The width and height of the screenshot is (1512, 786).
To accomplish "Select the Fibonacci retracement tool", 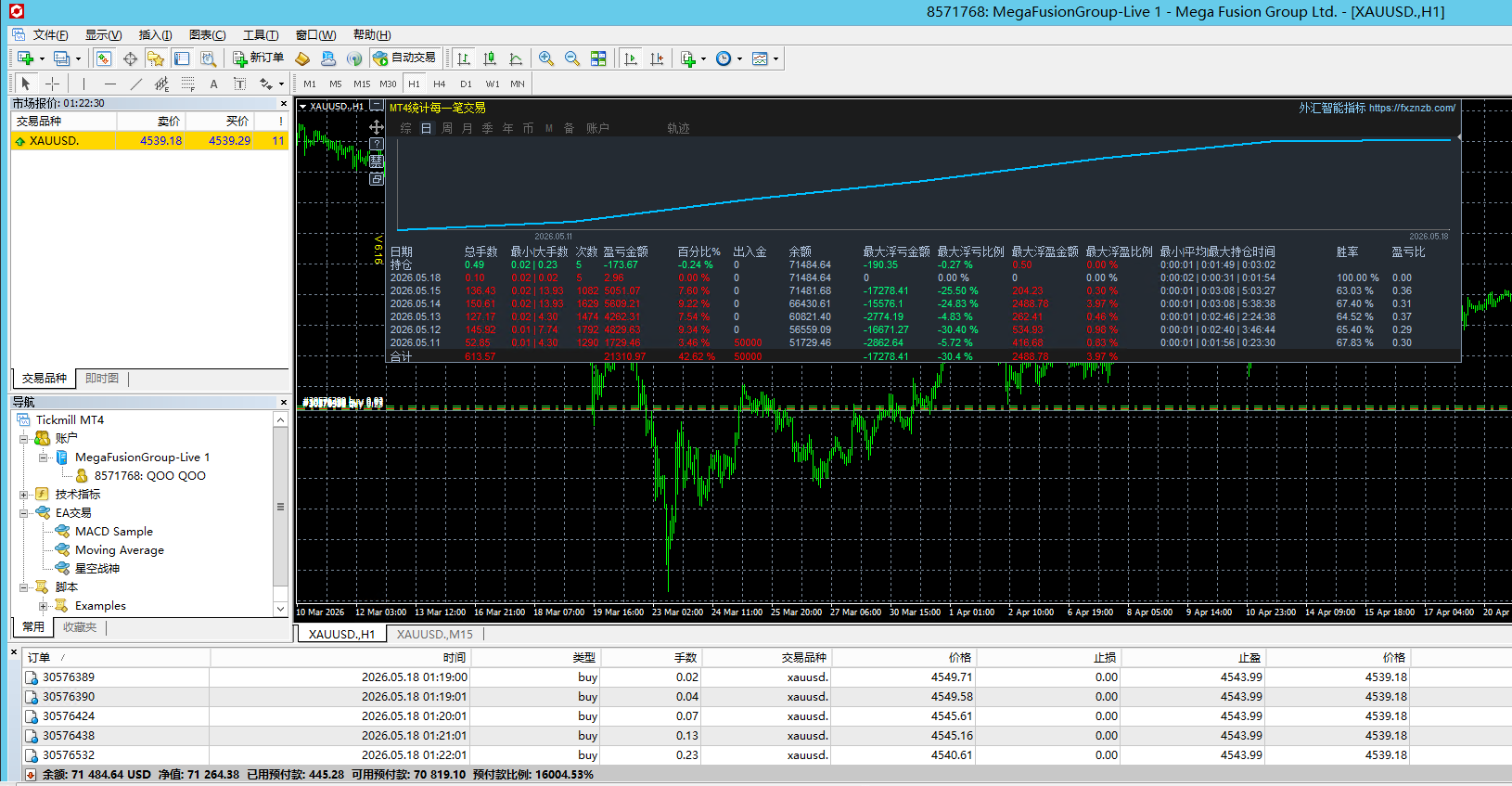I will pos(187,84).
